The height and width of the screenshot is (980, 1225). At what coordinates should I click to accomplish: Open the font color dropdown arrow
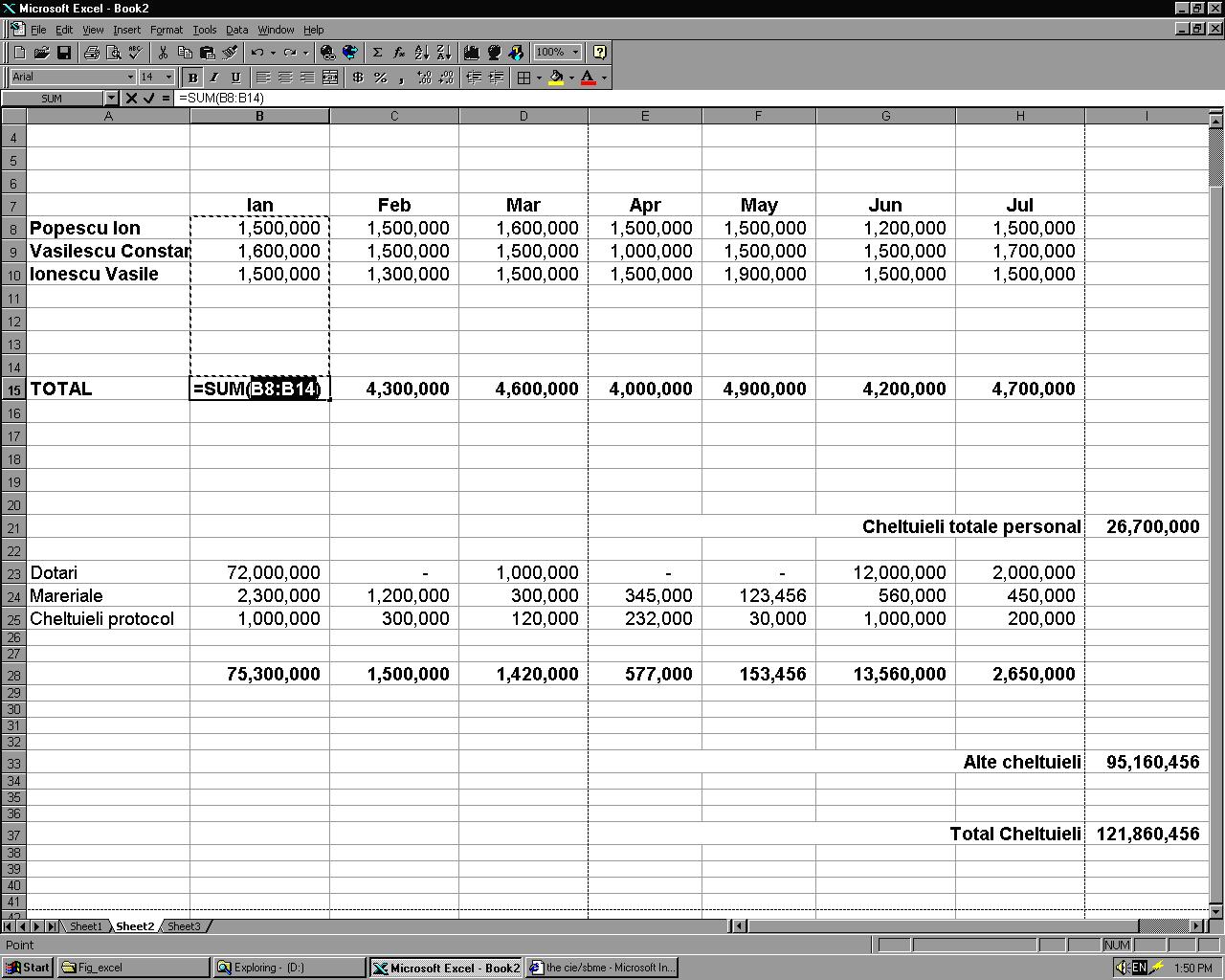[604, 78]
